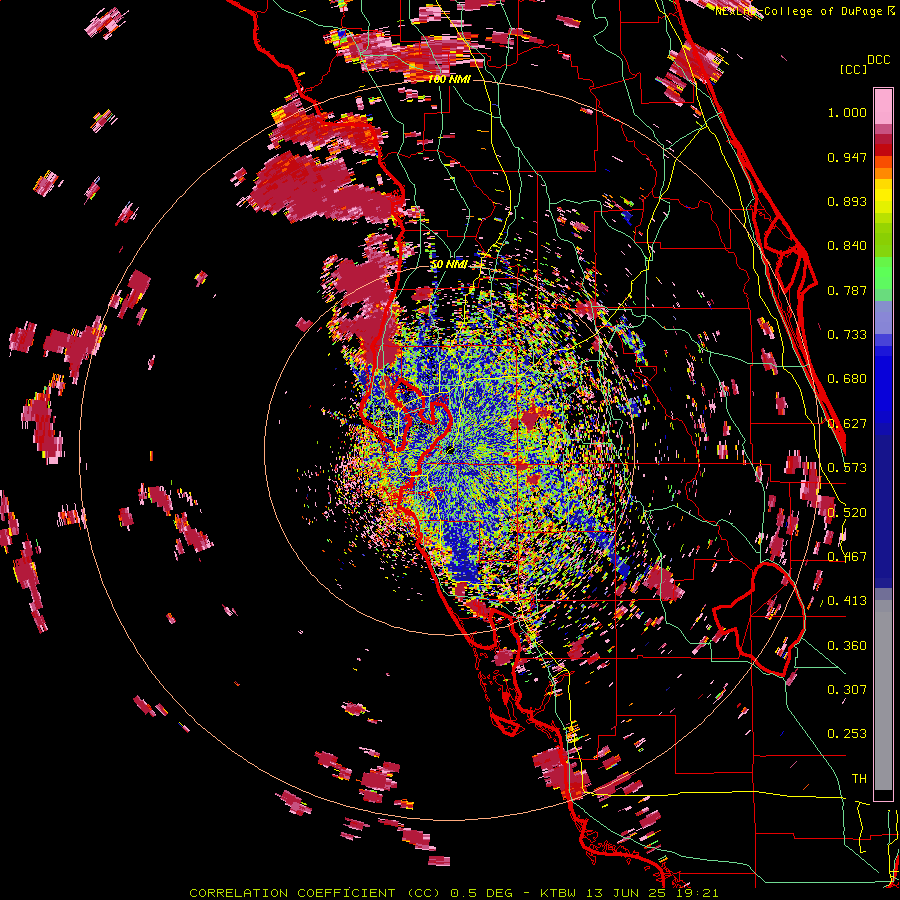Select the 0.893 scale value
Viewport: 900px width, 900px height.
tap(847, 201)
